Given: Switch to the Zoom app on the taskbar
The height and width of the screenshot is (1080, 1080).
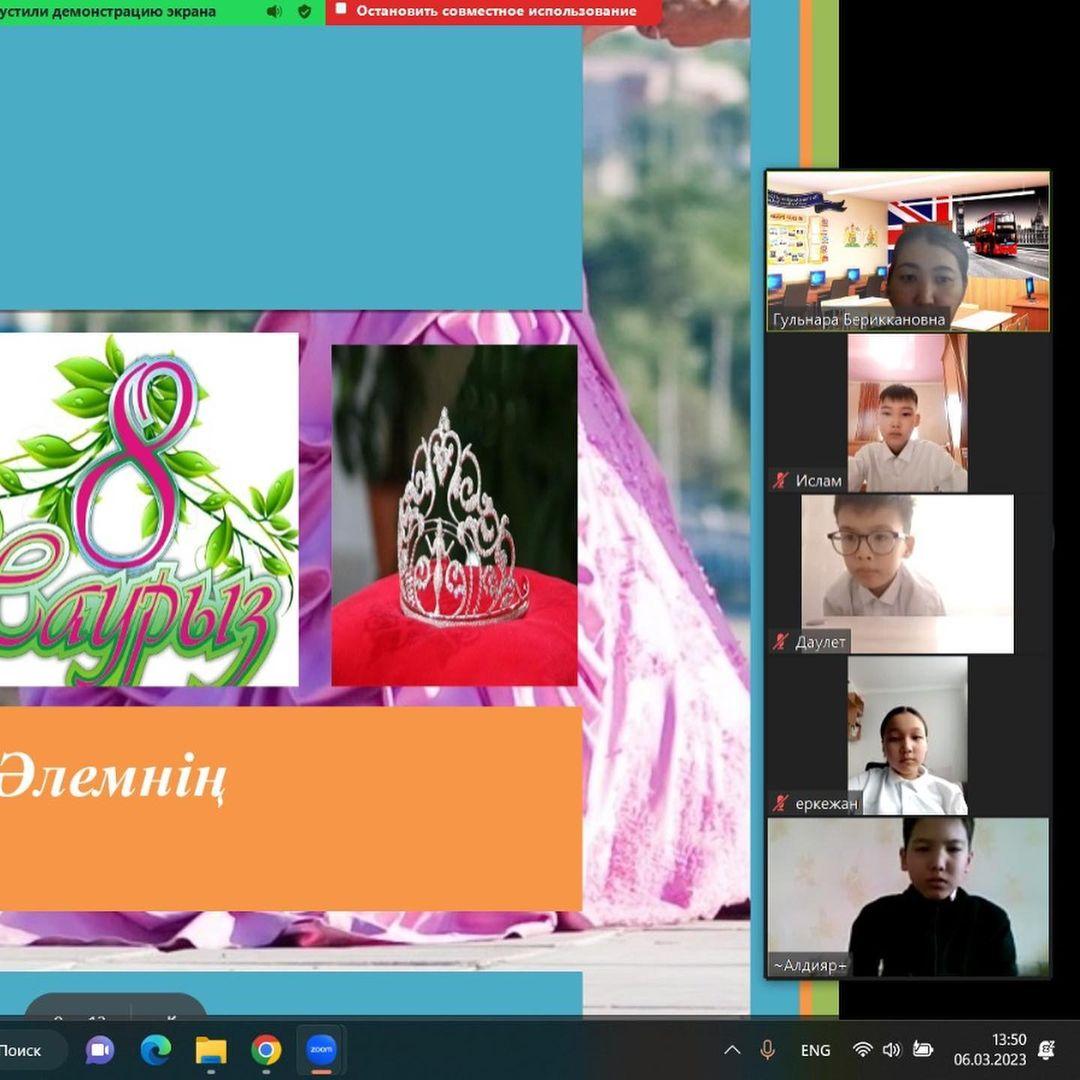Looking at the screenshot, I should [321, 1050].
